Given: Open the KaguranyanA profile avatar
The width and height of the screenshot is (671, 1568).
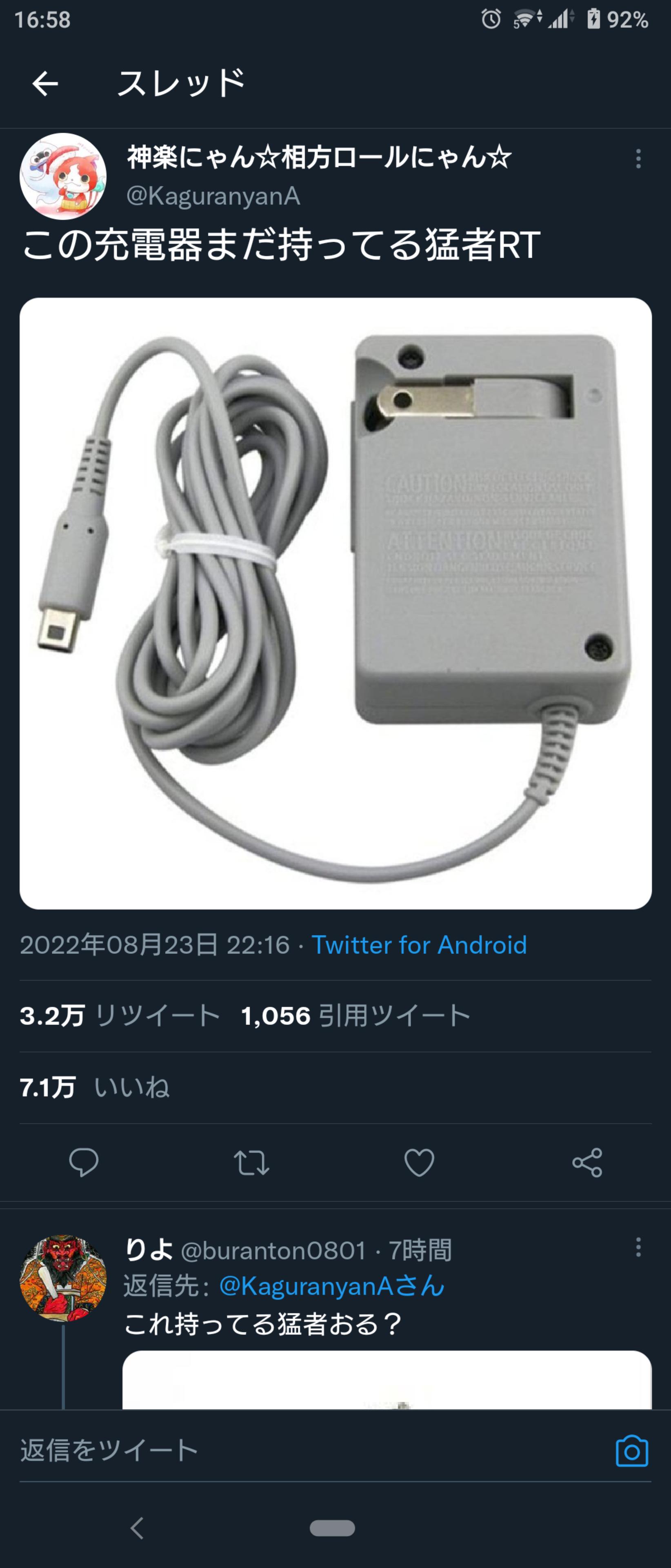Looking at the screenshot, I should [63, 176].
